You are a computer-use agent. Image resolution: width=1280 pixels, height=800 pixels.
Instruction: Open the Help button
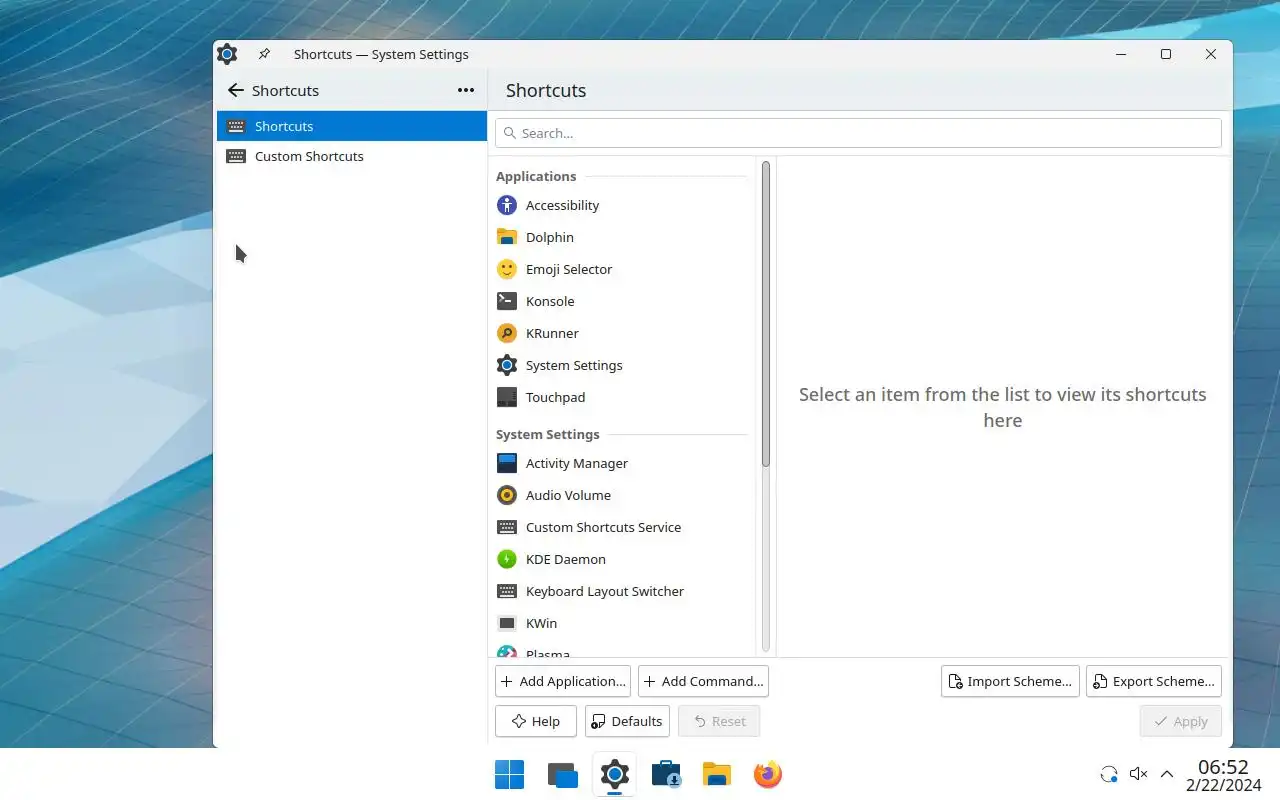(536, 721)
